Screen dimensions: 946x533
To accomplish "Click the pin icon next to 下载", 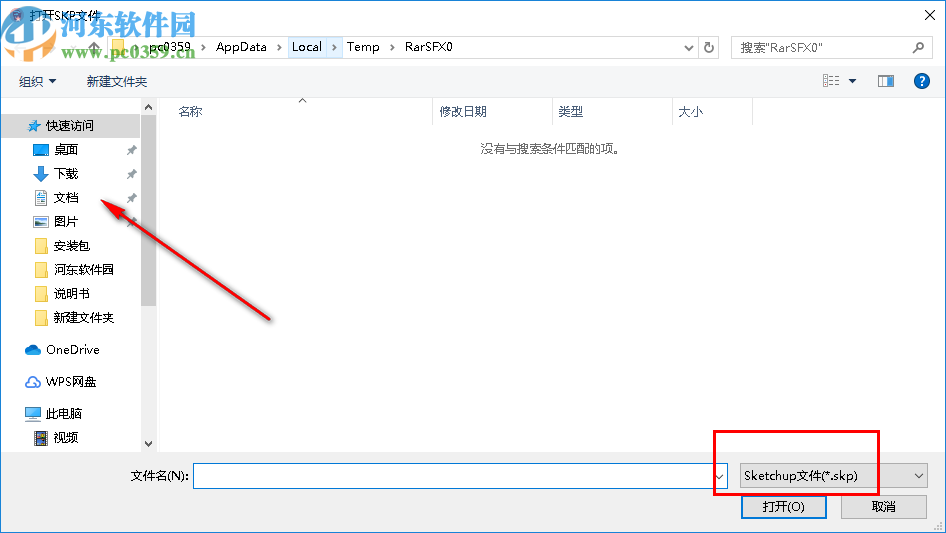I will 131,174.
